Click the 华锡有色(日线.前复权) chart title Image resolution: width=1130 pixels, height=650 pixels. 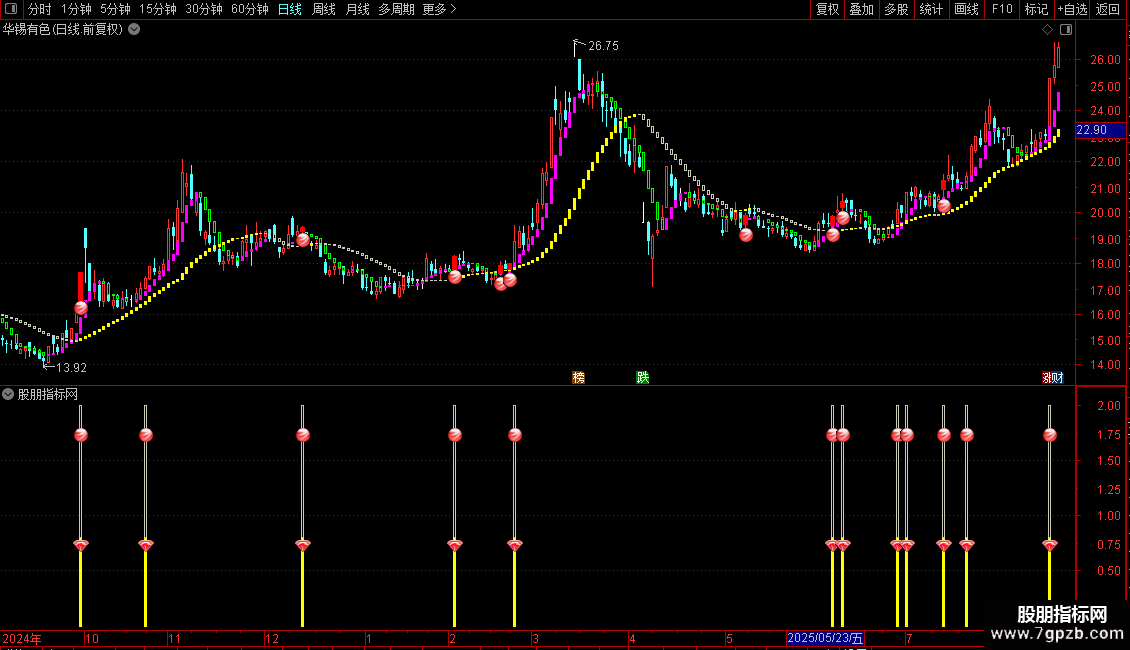63,30
